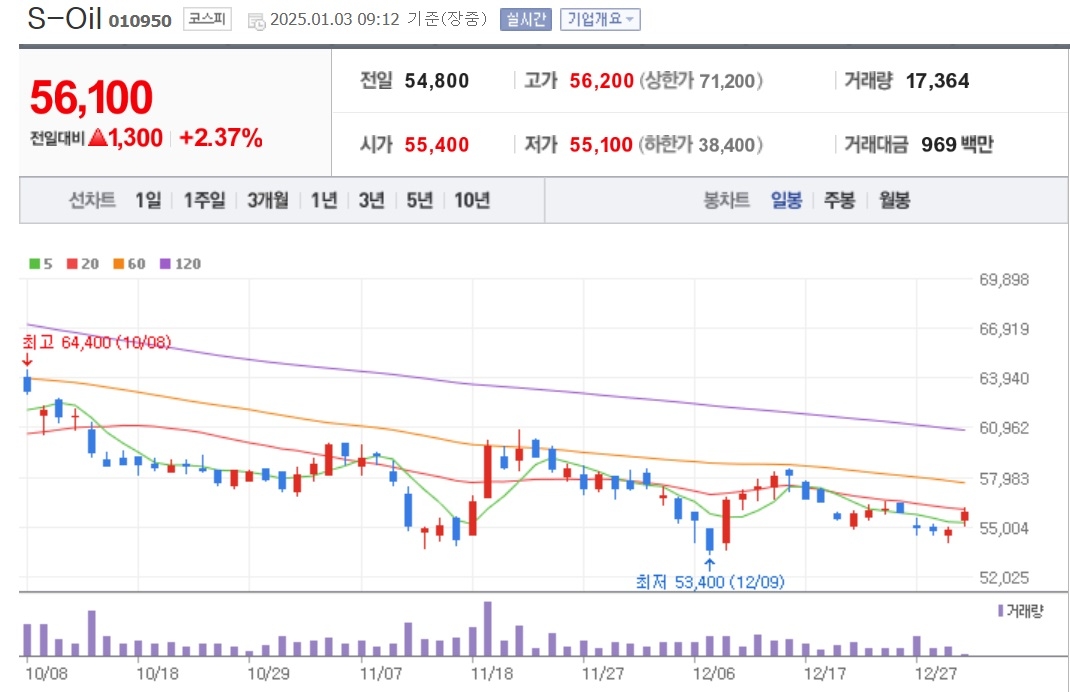The width and height of the screenshot is (1070, 692).
Task: Click the 11/07 date label on the axis
Action: [x=381, y=674]
